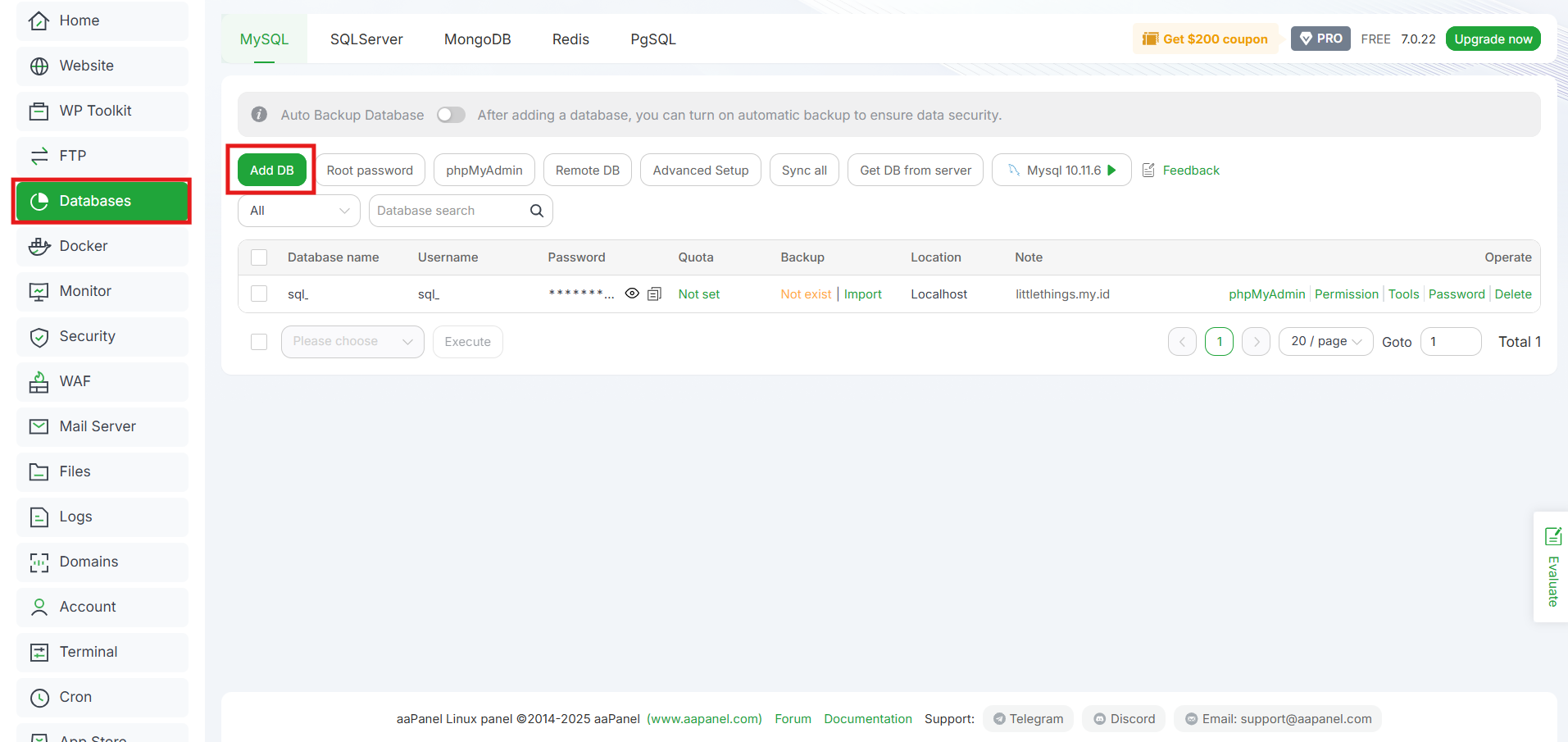Click the Security shield icon
Image resolution: width=1568 pixels, height=742 pixels.
tap(39, 337)
